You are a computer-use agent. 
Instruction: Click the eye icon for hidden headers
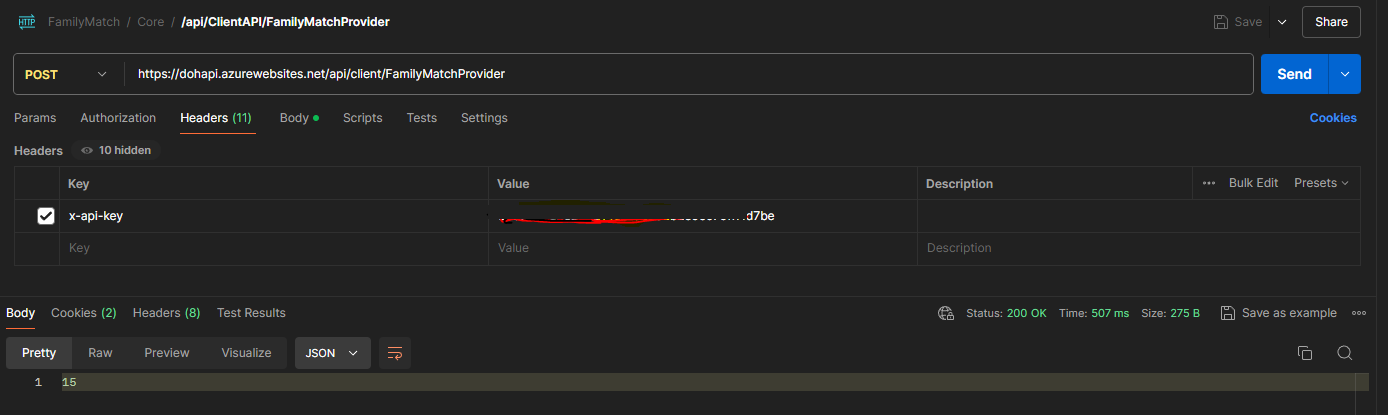coord(87,150)
